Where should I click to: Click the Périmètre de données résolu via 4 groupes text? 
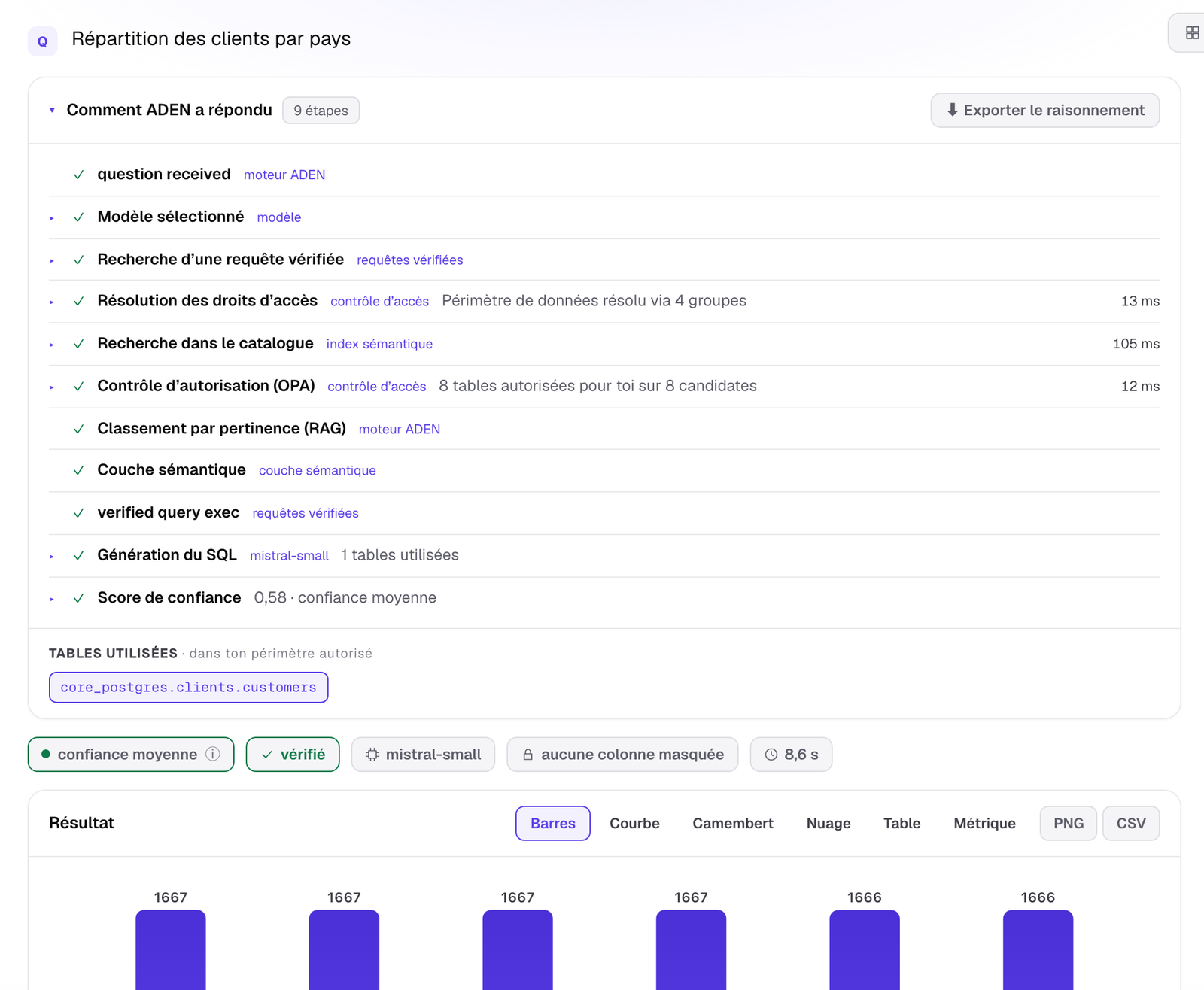pos(594,301)
